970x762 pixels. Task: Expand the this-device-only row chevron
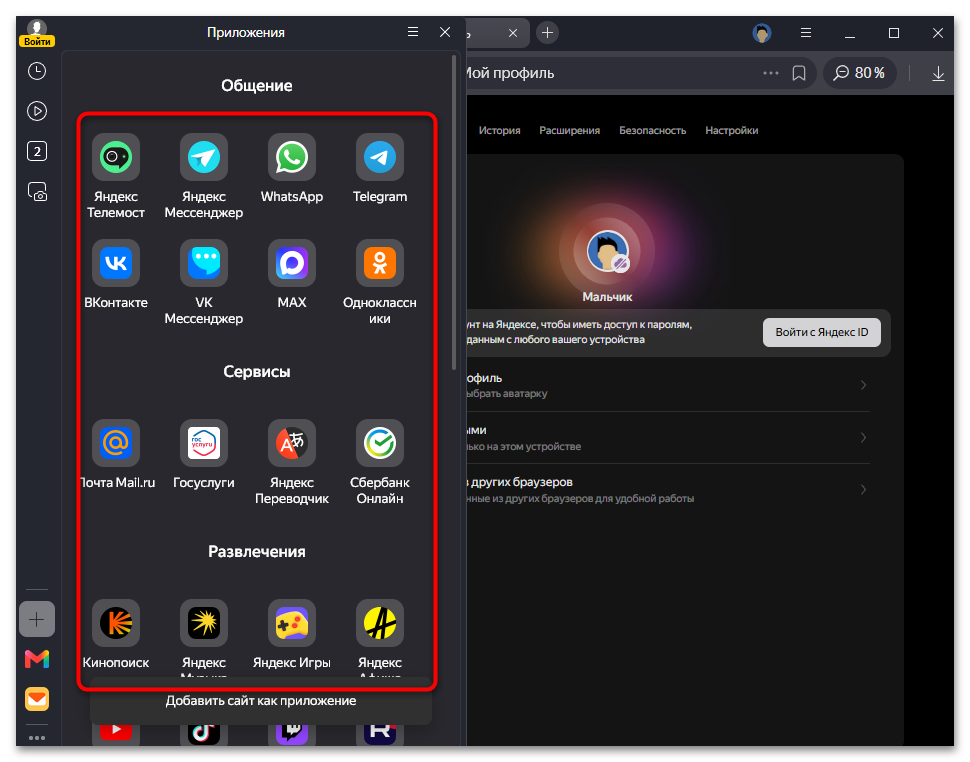click(864, 438)
